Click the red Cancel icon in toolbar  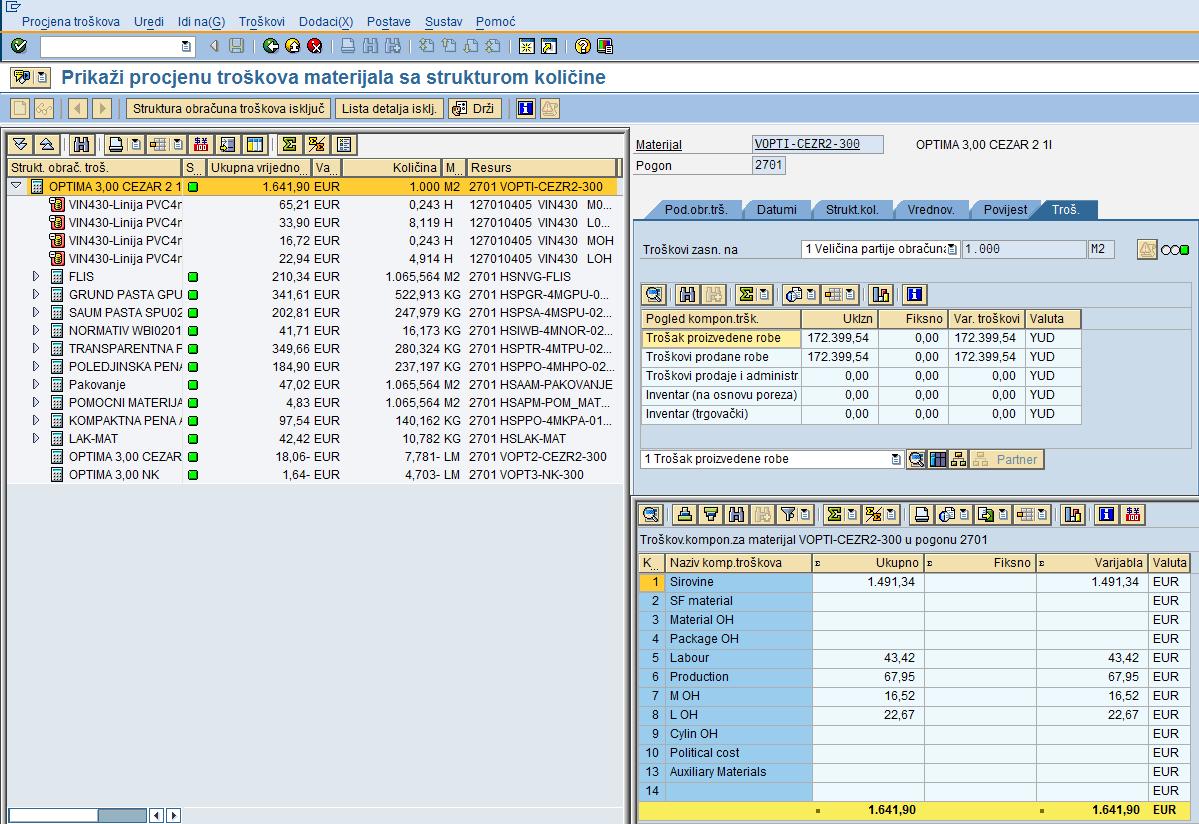[315, 46]
